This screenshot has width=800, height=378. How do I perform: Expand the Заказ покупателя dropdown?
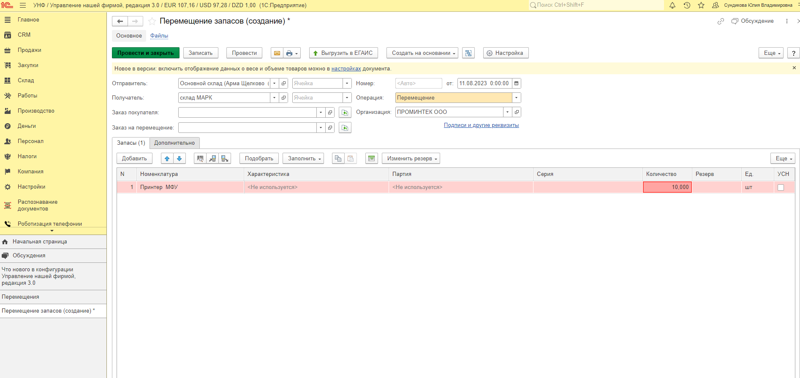(x=321, y=112)
